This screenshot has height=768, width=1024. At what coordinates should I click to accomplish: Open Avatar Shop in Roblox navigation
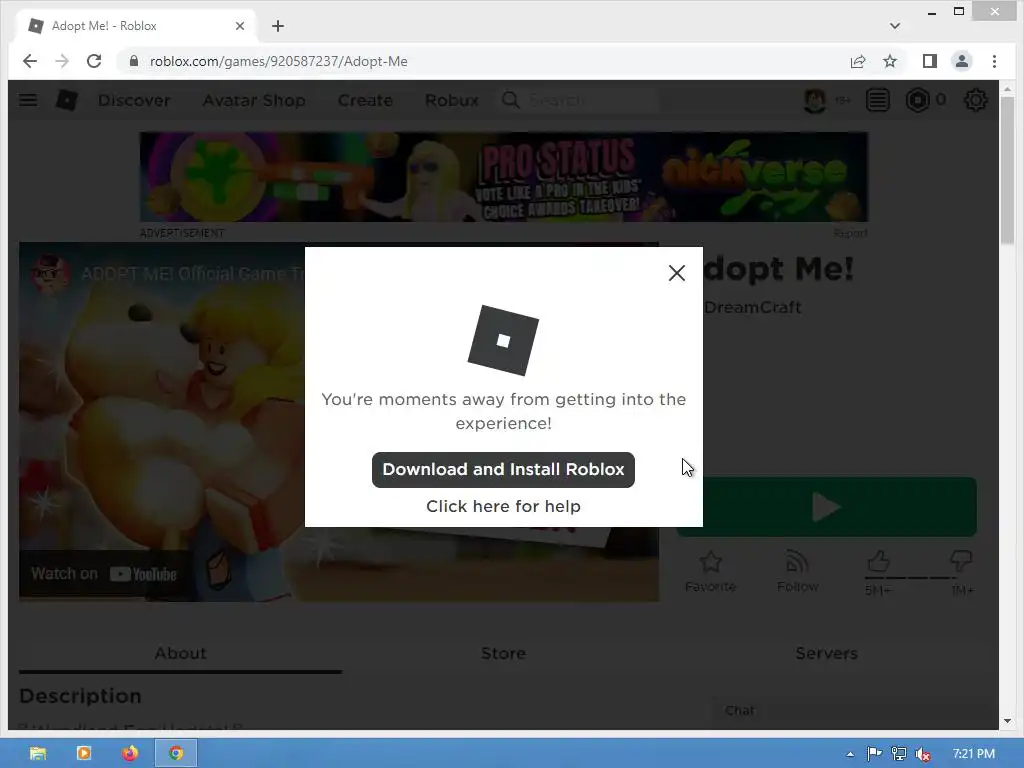pyautogui.click(x=254, y=101)
